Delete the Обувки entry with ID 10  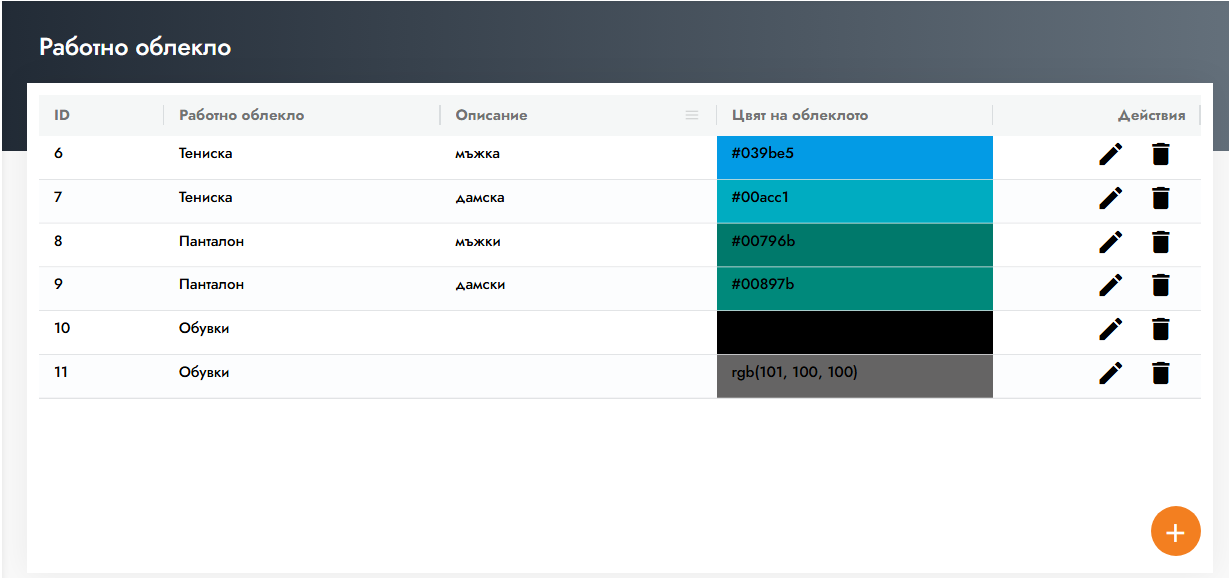point(1160,329)
